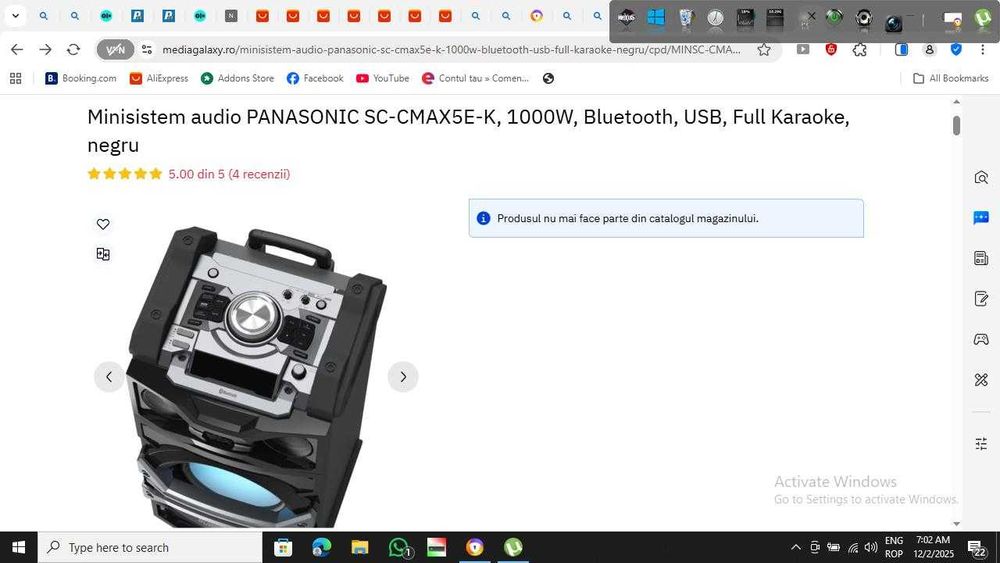
Task: Open the red shield extension
Action: point(831,49)
